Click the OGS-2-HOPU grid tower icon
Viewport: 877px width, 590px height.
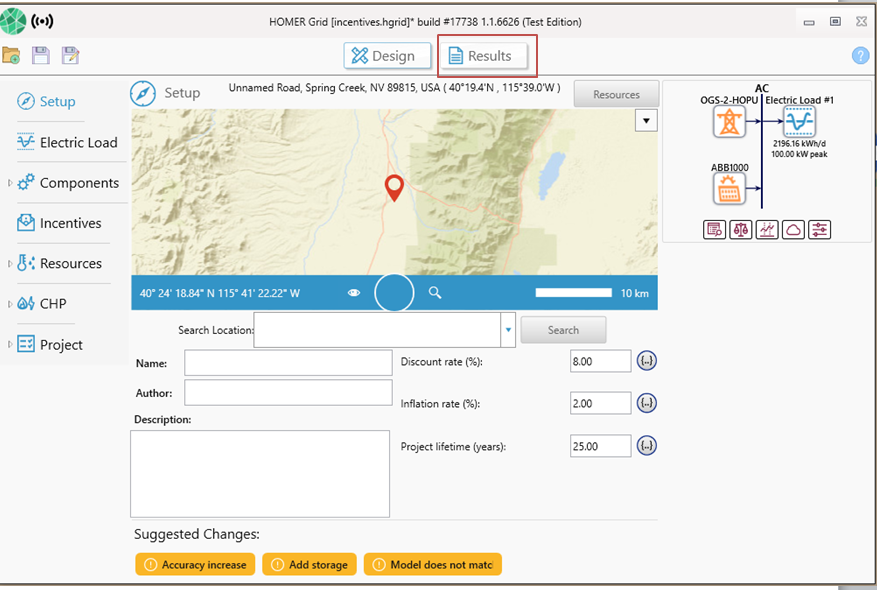click(x=730, y=122)
